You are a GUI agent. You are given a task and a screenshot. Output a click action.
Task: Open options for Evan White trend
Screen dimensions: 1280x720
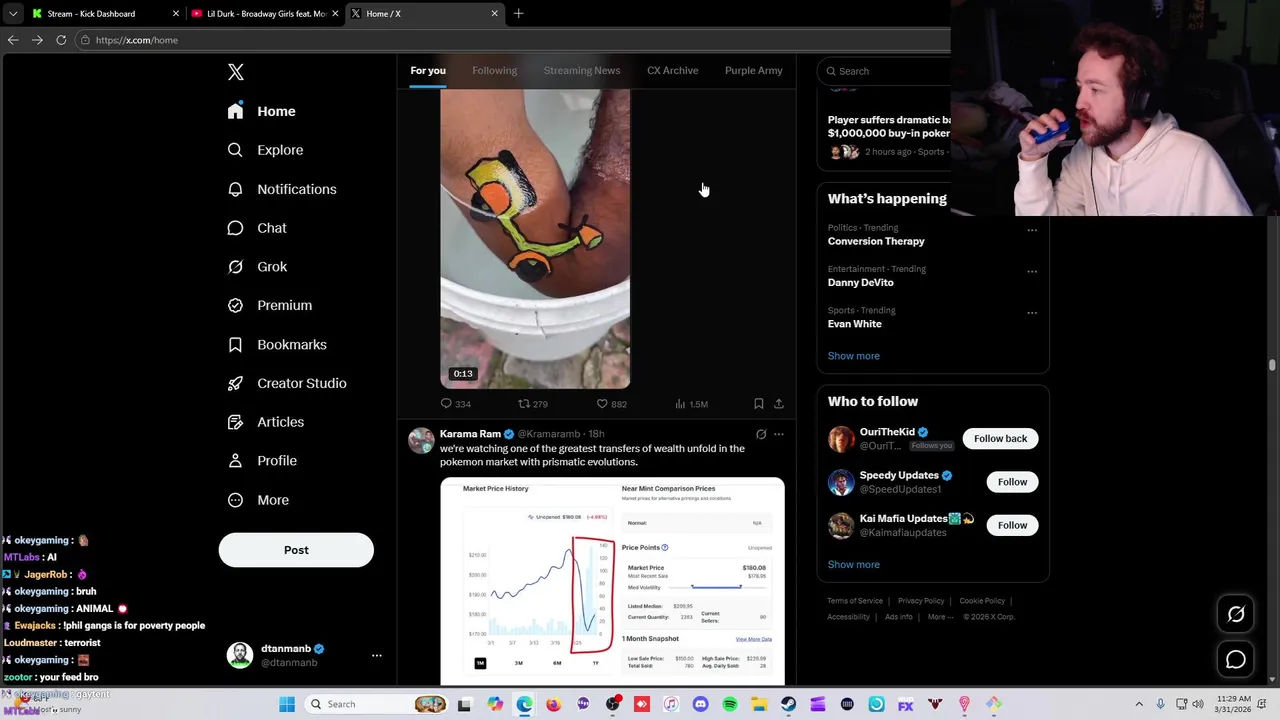click(1032, 312)
